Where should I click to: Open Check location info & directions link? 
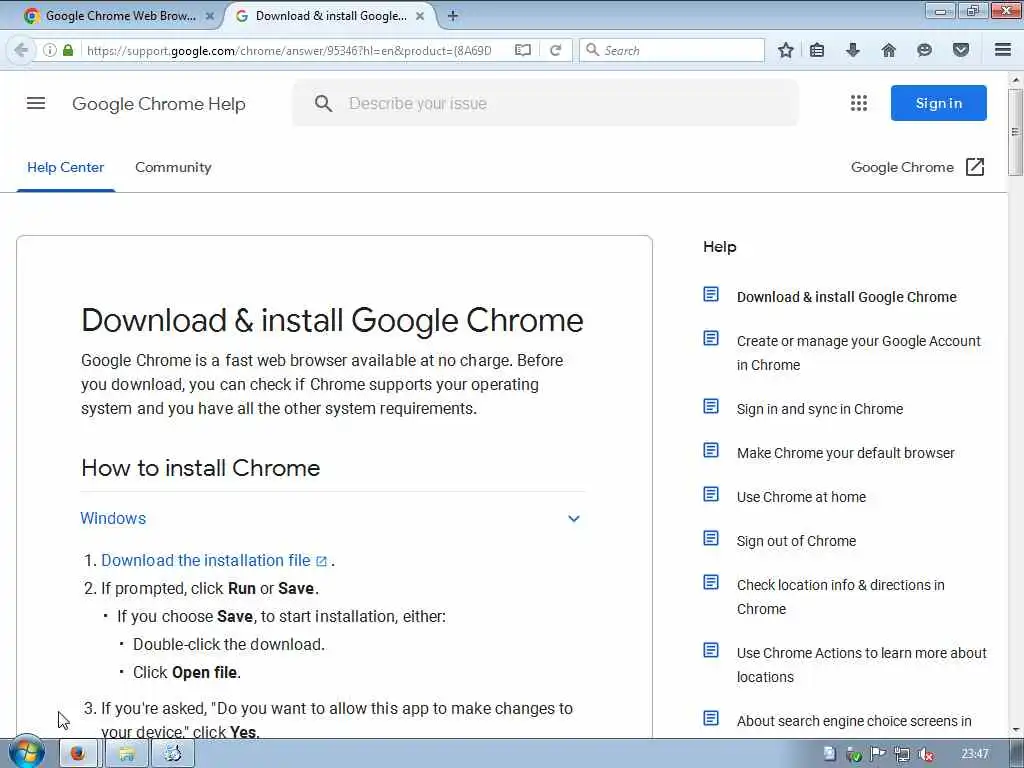[x=840, y=596]
